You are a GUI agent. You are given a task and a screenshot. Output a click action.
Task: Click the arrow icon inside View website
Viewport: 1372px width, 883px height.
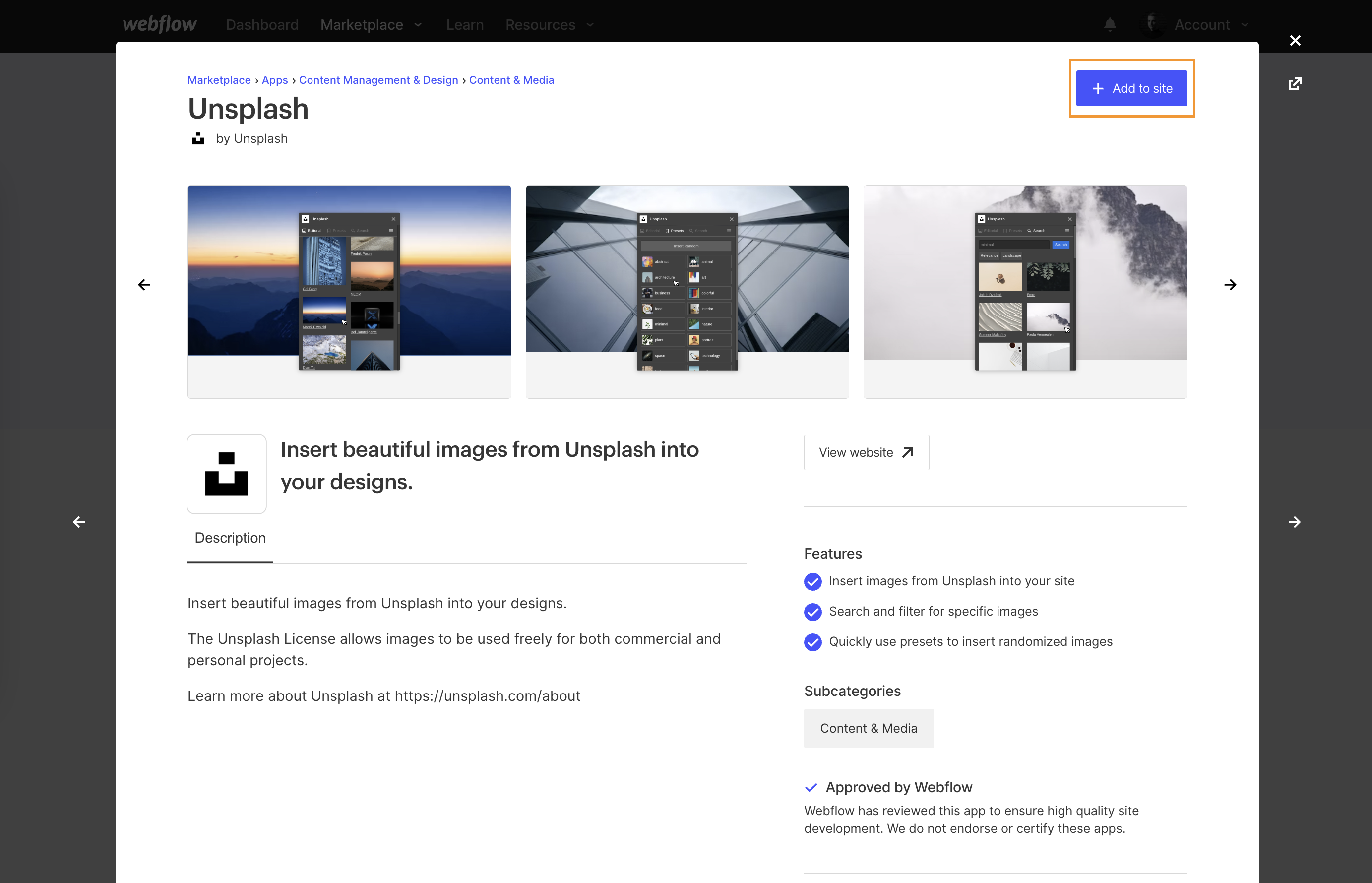point(908,452)
